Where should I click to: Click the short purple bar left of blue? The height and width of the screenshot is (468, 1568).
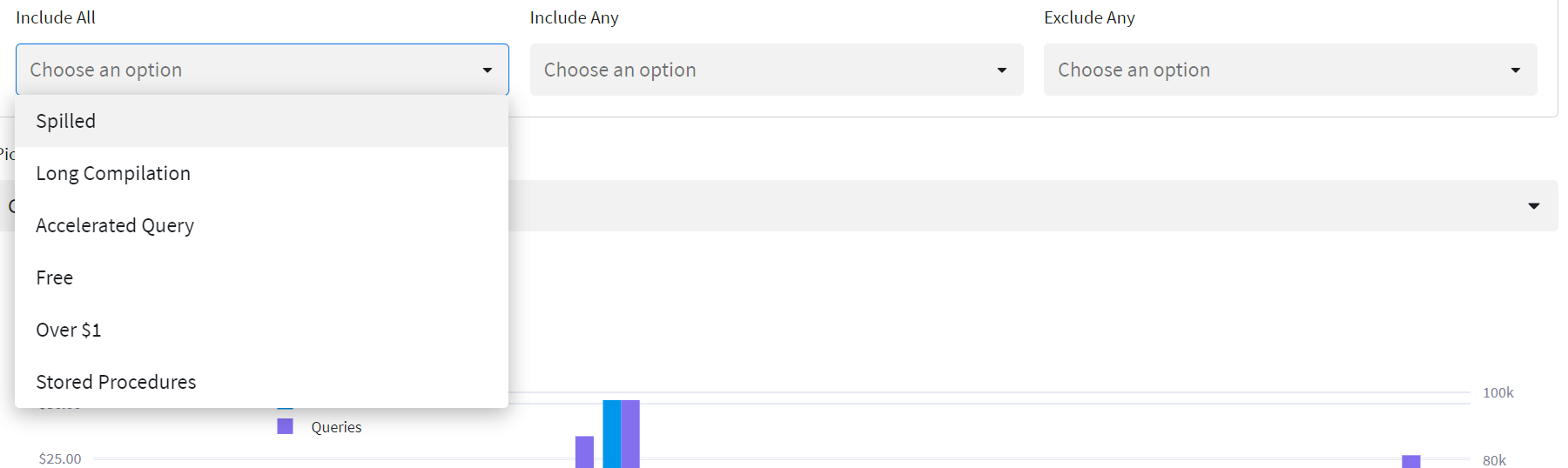tap(584, 452)
